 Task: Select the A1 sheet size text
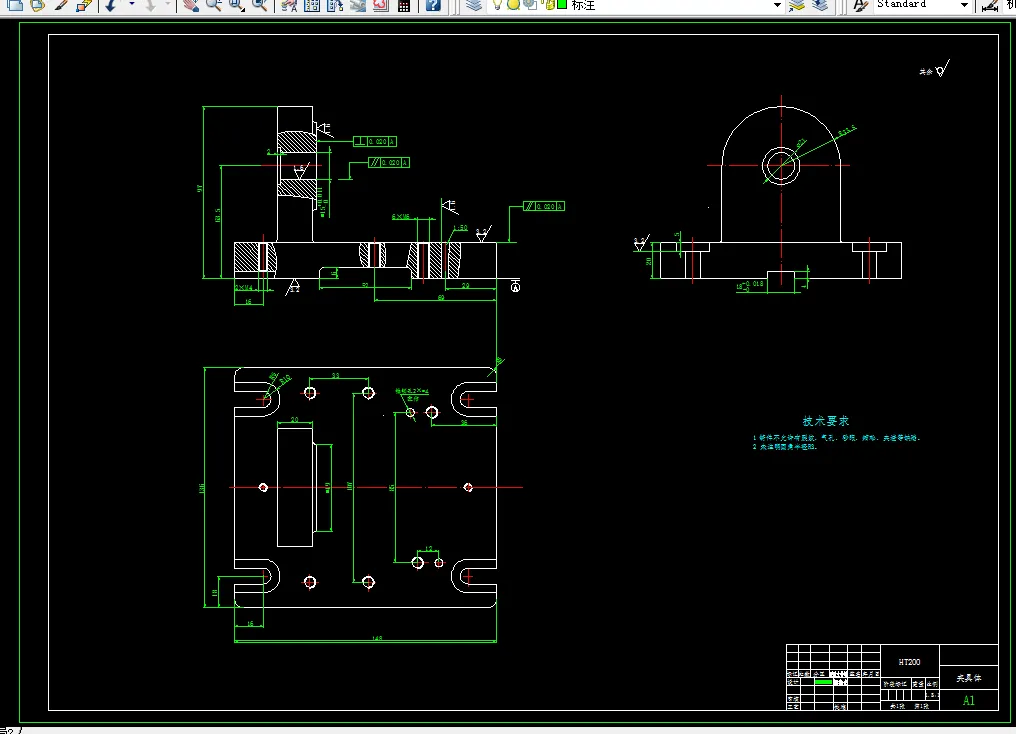click(969, 700)
